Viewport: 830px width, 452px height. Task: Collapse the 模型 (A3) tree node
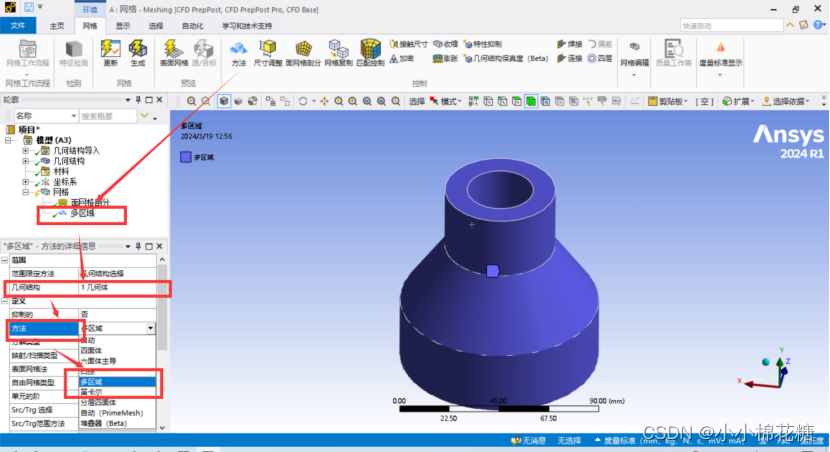click(x=8, y=140)
